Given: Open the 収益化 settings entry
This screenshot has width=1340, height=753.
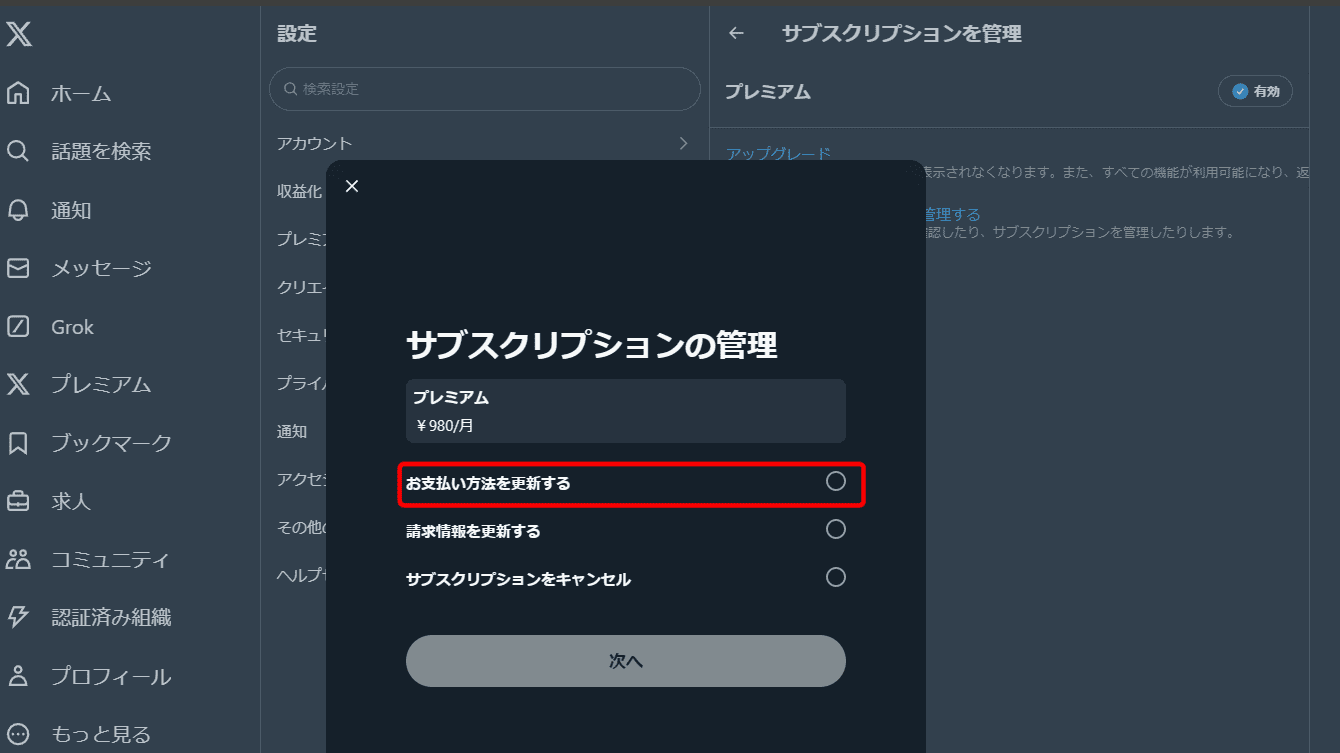Looking at the screenshot, I should tap(300, 191).
